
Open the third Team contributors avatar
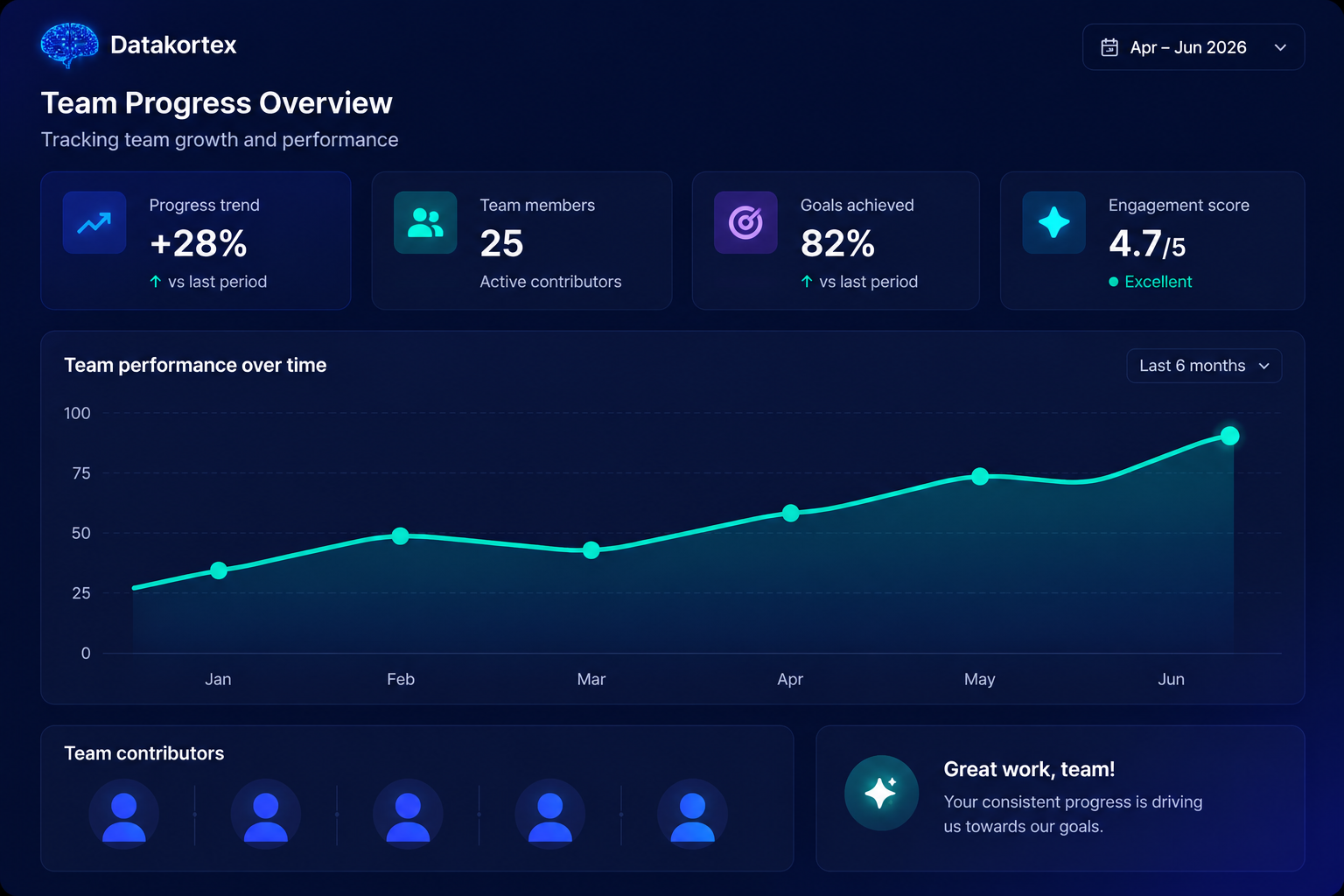pos(408,815)
